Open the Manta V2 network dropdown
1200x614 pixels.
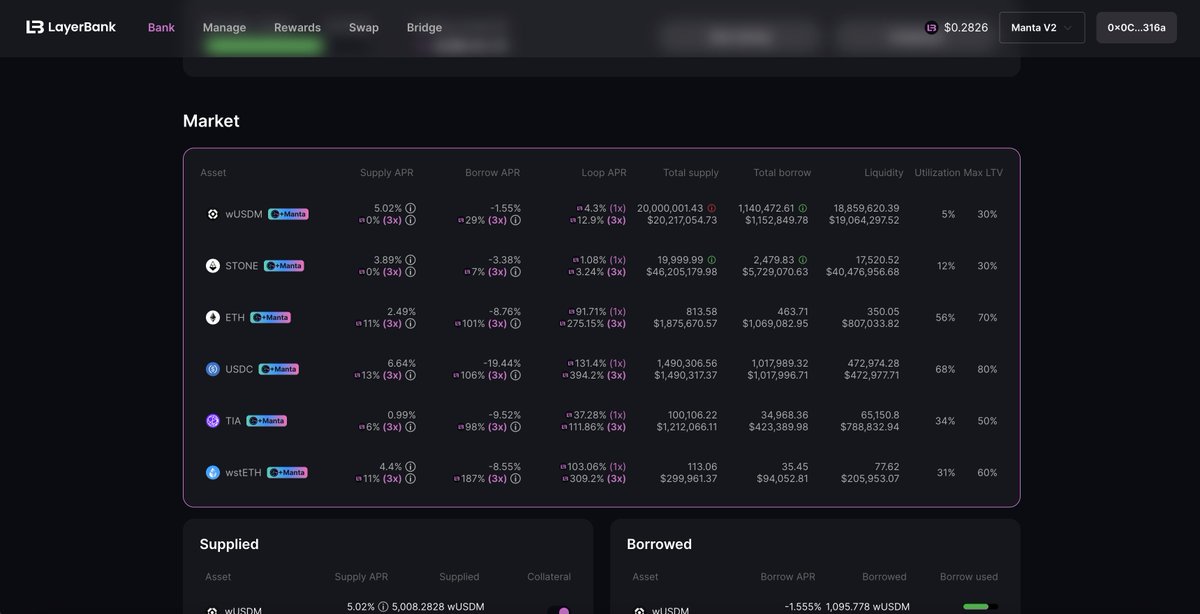1042,28
